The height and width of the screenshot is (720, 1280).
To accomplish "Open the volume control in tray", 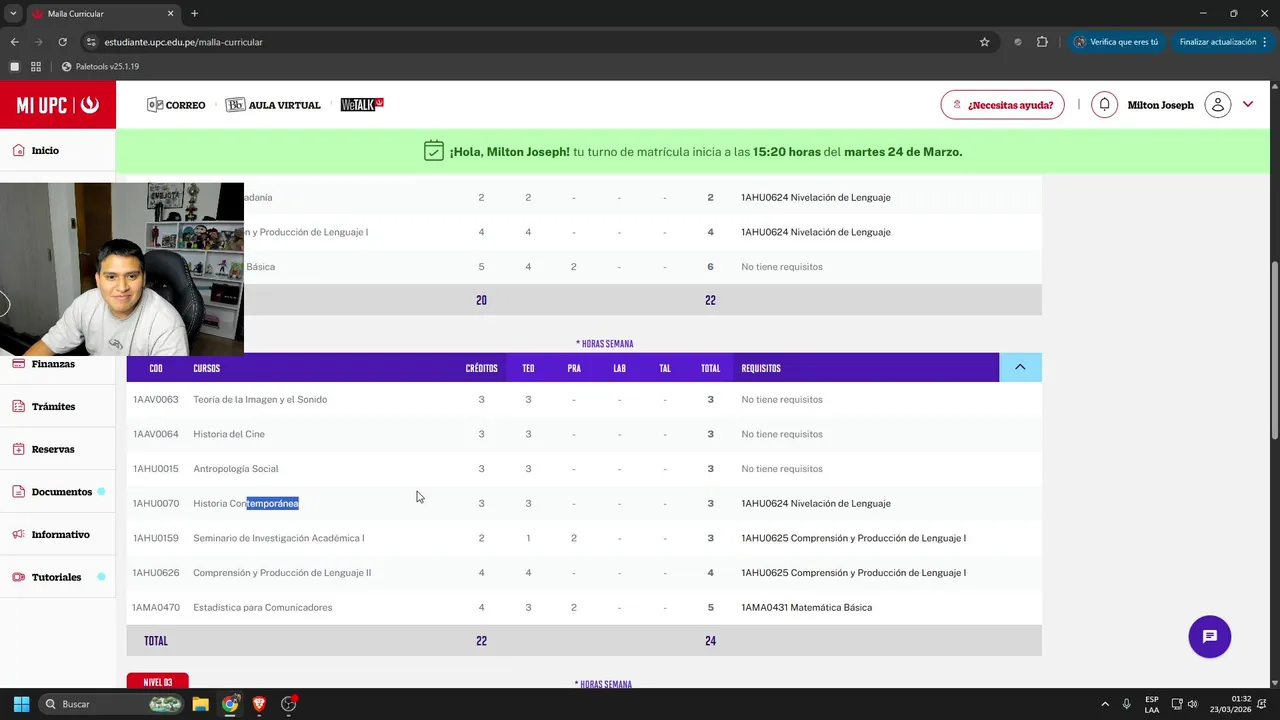I will (1193, 704).
